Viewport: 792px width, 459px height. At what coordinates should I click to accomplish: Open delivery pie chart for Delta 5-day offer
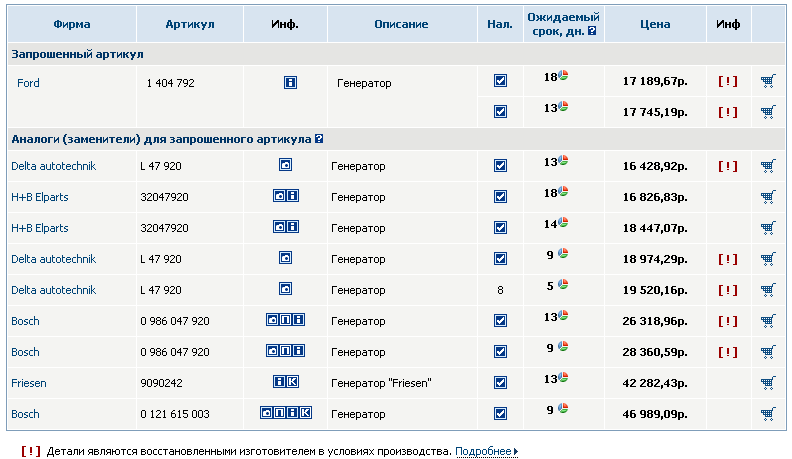563,284
